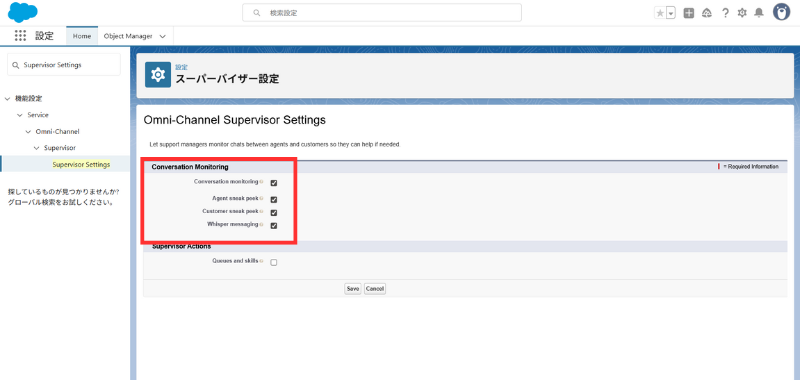Expand the Object Manager tab dropdown chevron
Screen dimensions: 800x380
163,36
